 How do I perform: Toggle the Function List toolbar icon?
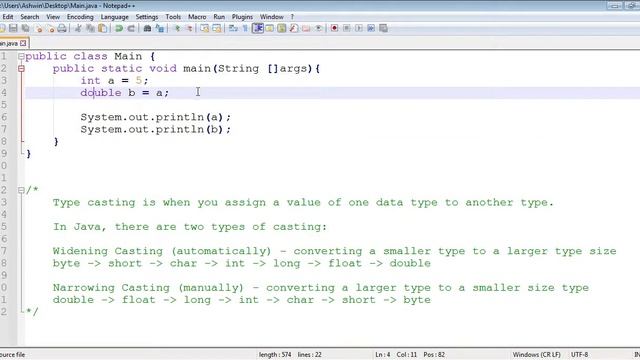[x=293, y=28]
